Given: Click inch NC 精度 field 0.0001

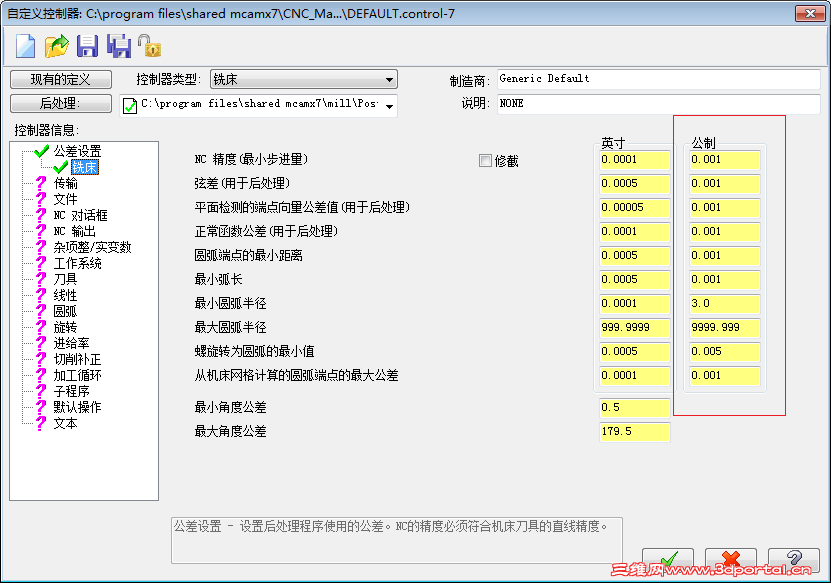Looking at the screenshot, I should point(634,160).
